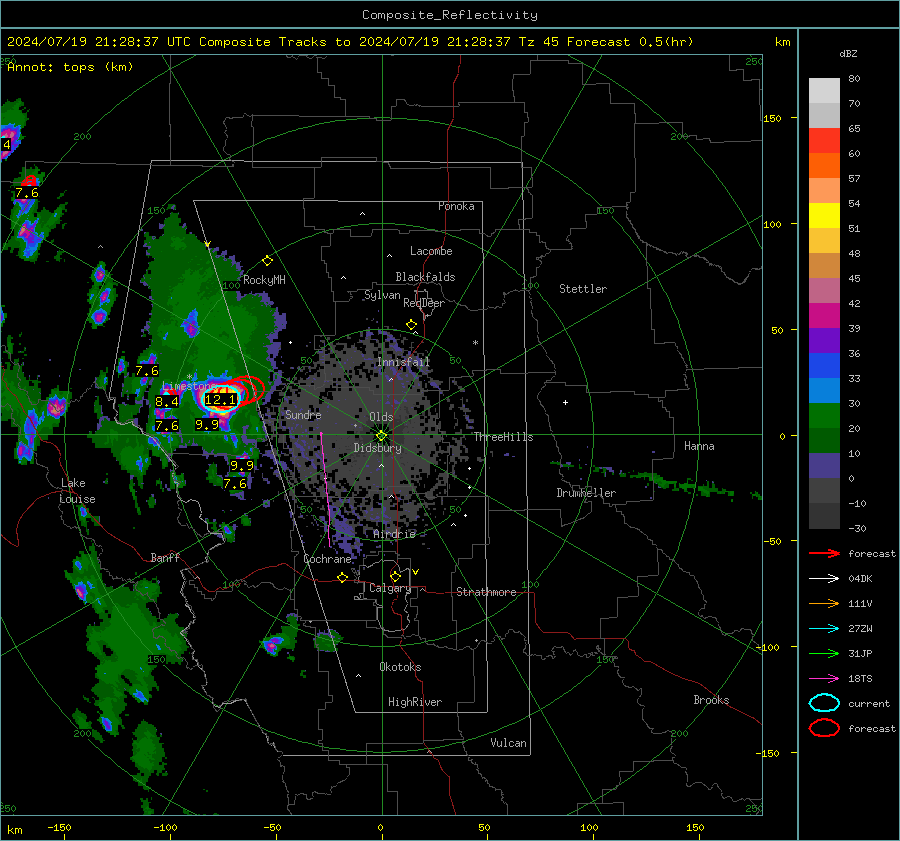The image size is (900, 841).
Task: Select the light blue swatch in dBZ legend
Action: tap(824, 390)
